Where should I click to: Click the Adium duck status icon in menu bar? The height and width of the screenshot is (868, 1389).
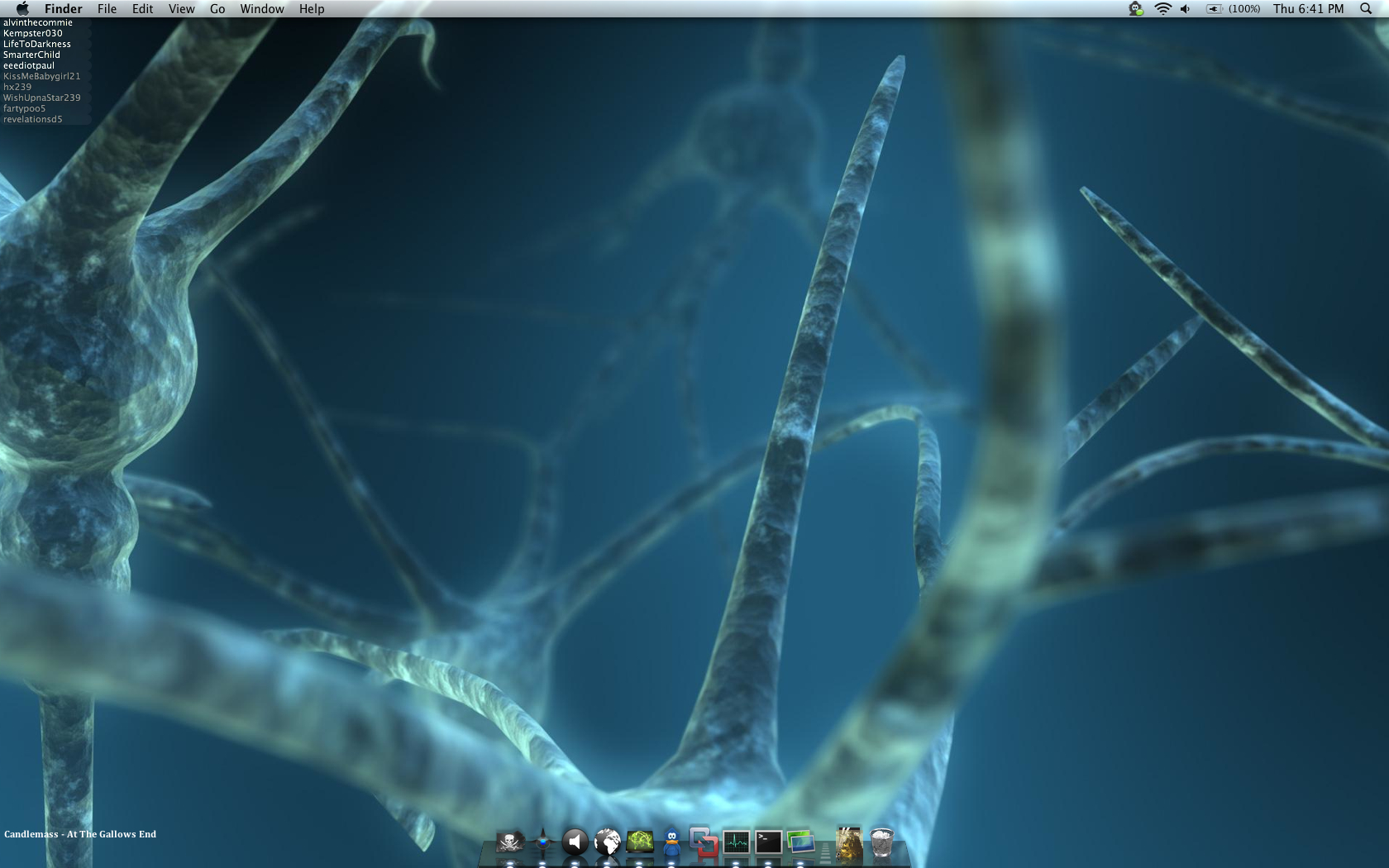[1136, 8]
